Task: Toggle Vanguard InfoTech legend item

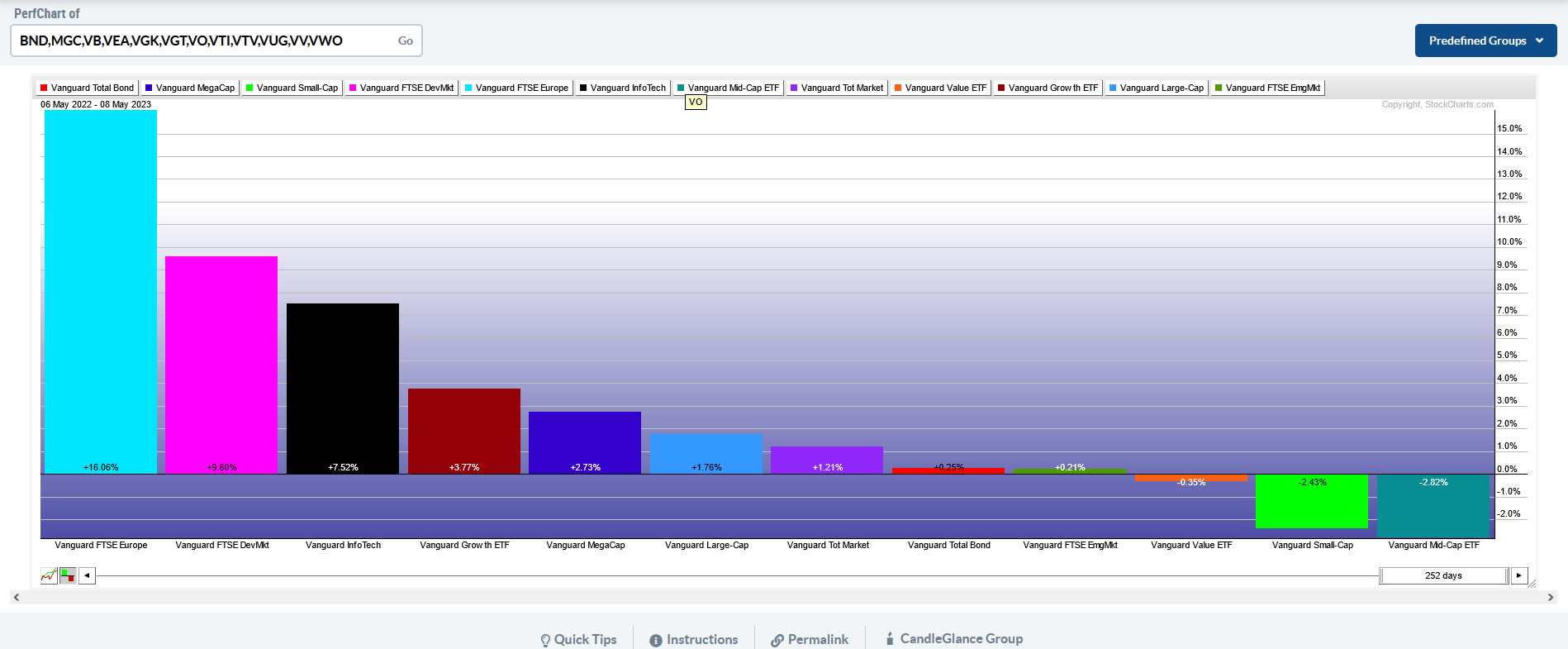Action: click(x=622, y=88)
